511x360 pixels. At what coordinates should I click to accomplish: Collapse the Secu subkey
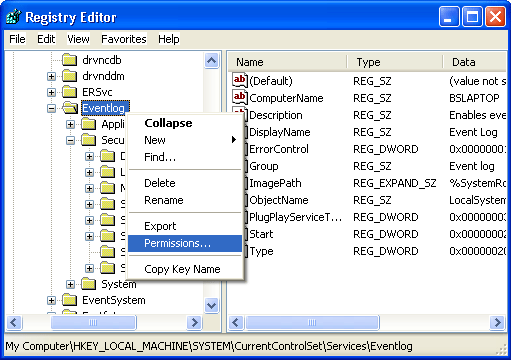coord(70,140)
